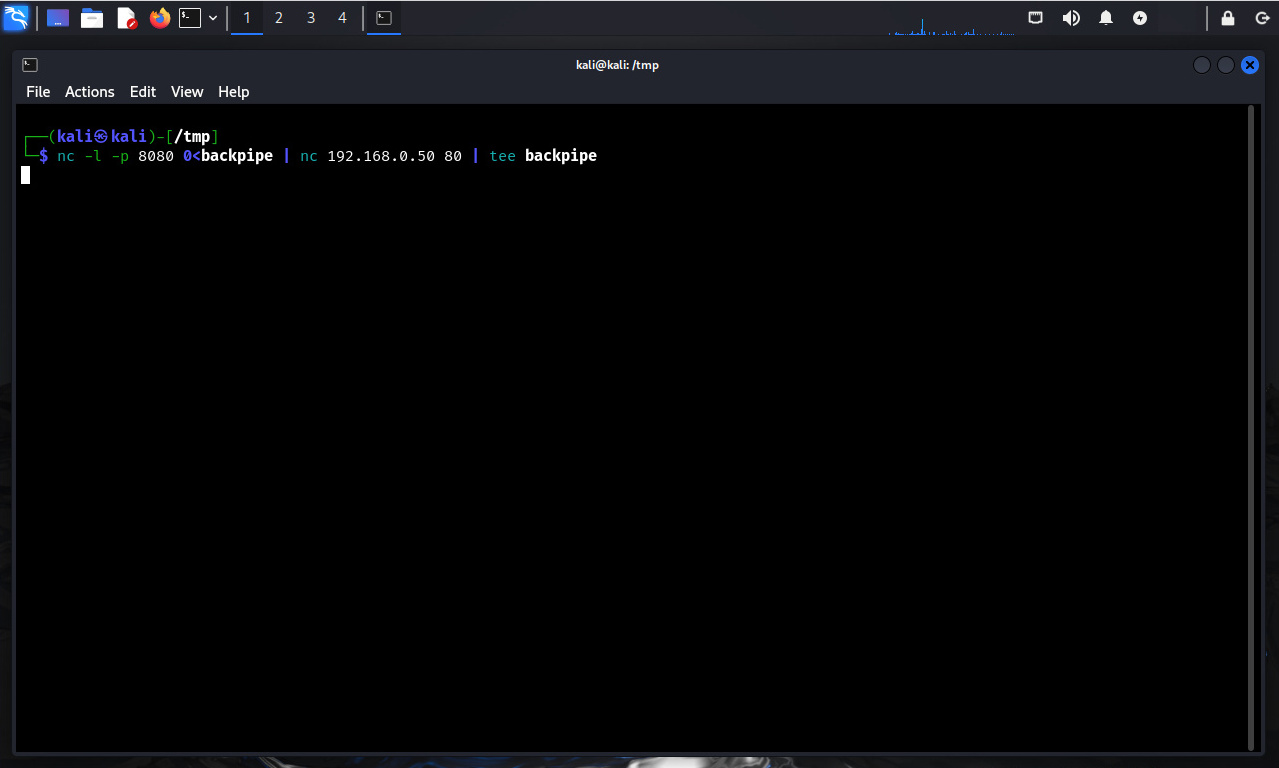Open the notifications bell
Screen dimensions: 1279x768
point(1106,18)
